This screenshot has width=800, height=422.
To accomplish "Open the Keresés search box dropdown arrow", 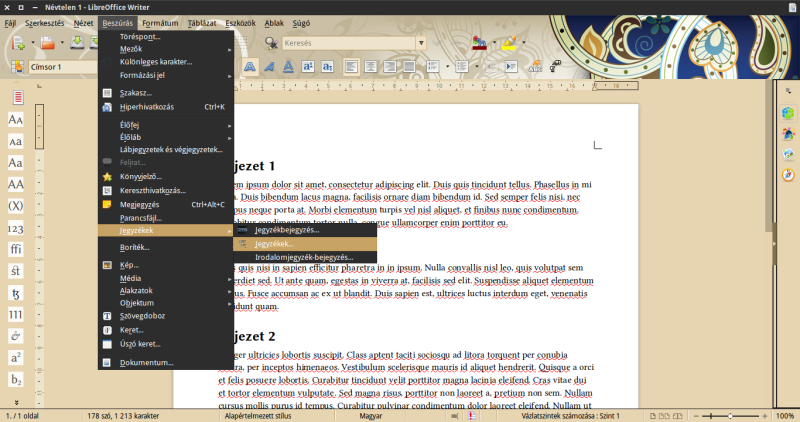I will click(x=421, y=43).
